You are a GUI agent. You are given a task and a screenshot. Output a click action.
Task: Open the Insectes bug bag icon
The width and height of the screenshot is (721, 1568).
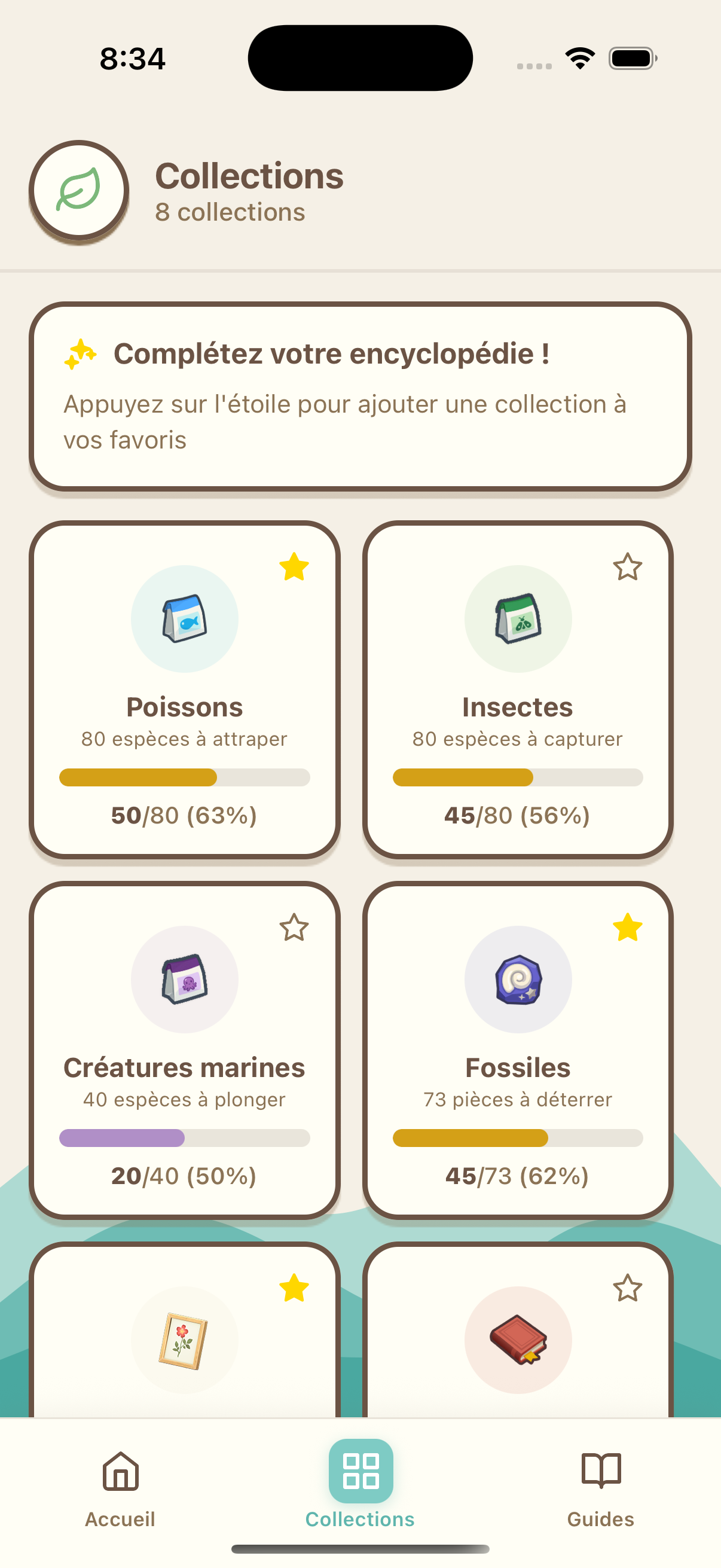(x=518, y=618)
